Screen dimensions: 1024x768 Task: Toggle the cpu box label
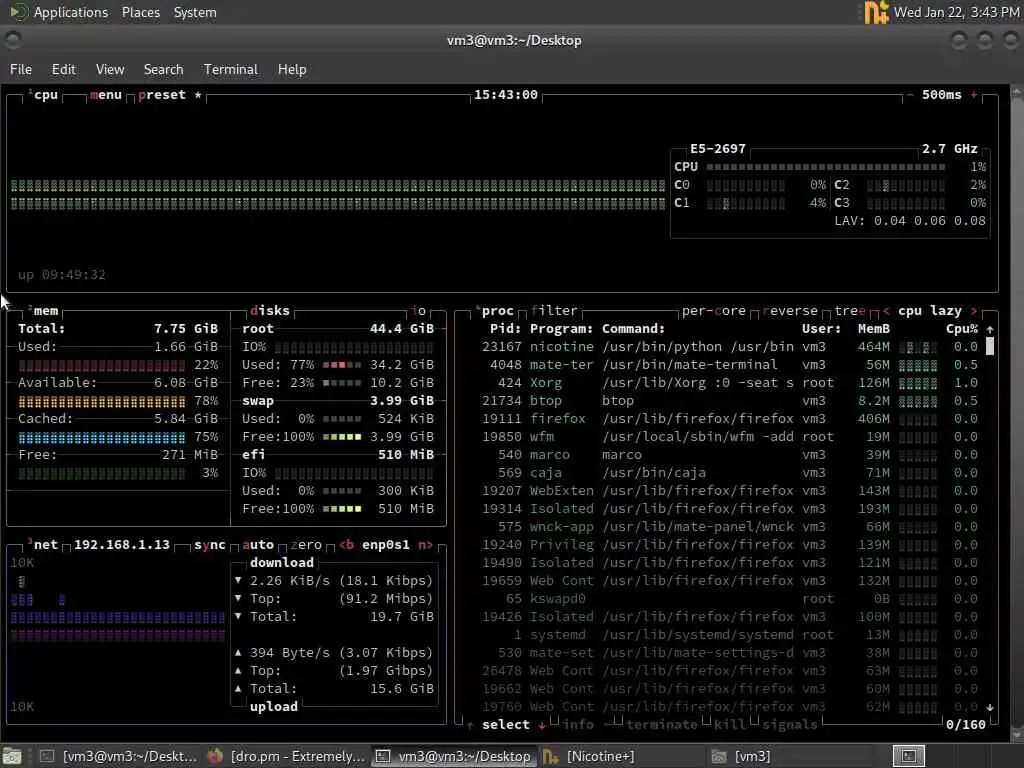[x=44, y=95]
